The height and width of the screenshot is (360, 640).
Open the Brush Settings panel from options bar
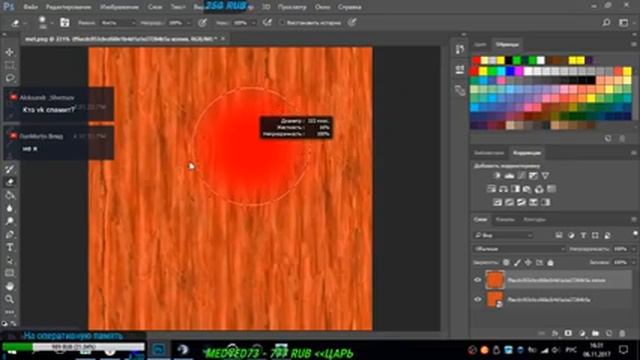[65, 22]
